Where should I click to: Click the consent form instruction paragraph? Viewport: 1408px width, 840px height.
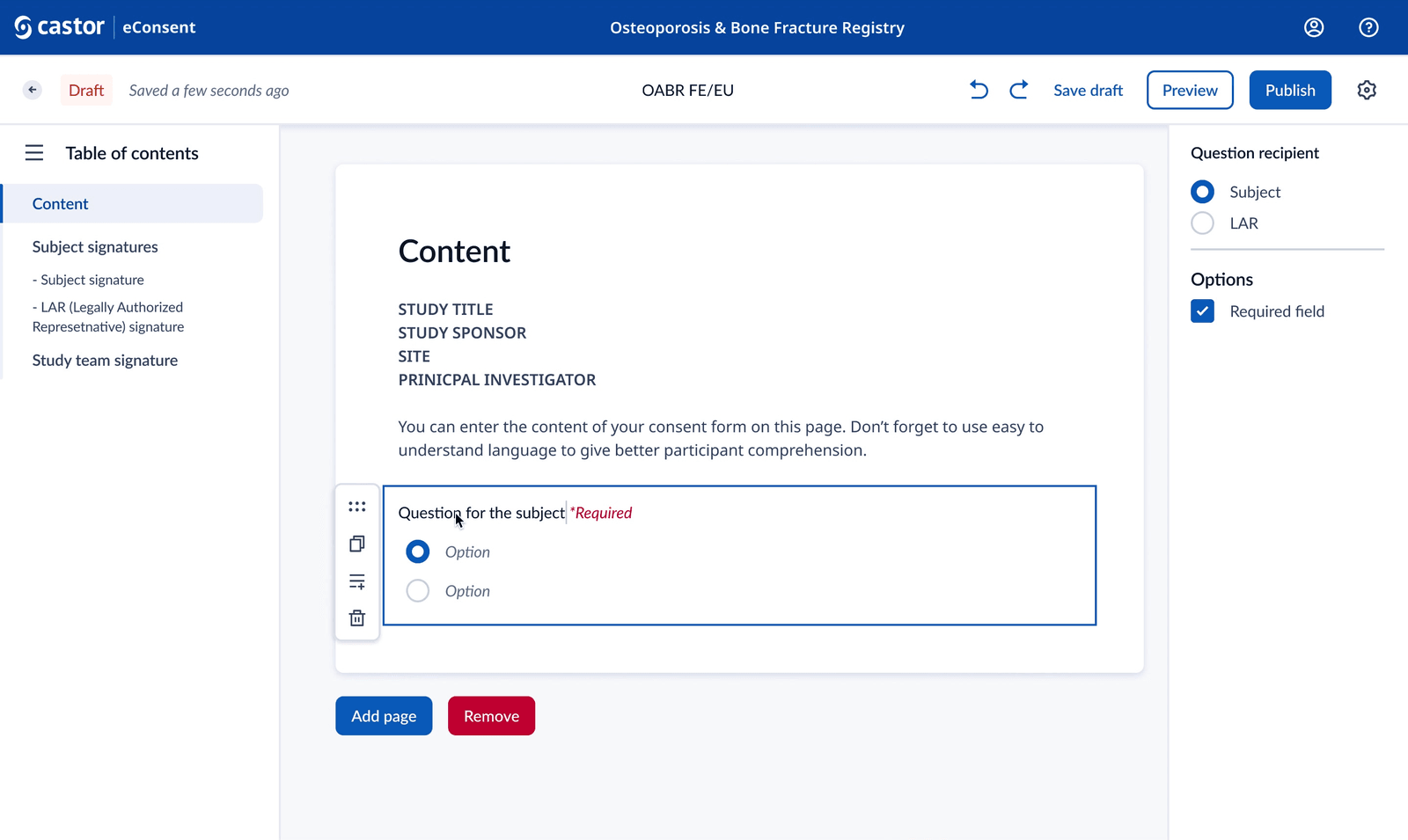(x=721, y=438)
